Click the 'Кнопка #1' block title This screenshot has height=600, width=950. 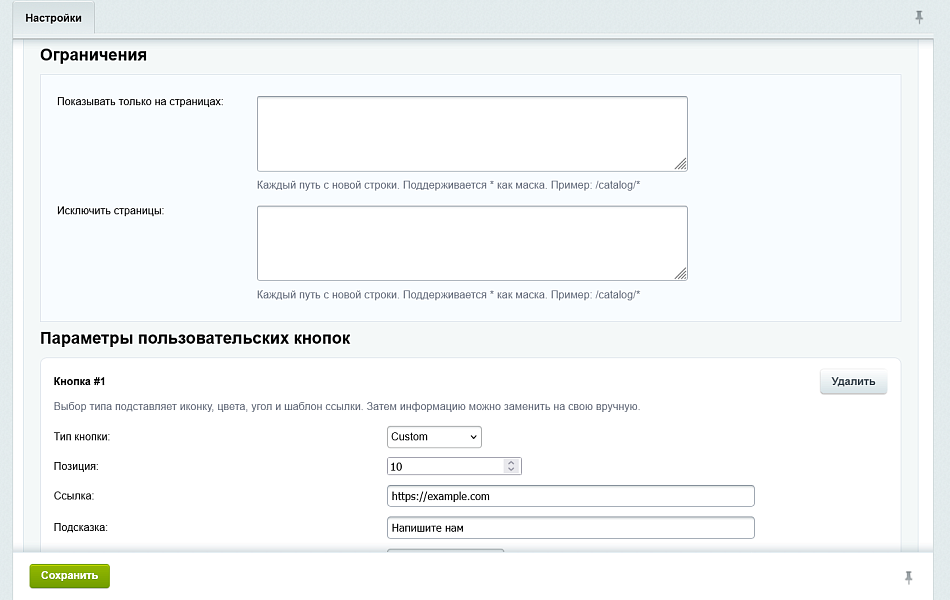click(79, 382)
